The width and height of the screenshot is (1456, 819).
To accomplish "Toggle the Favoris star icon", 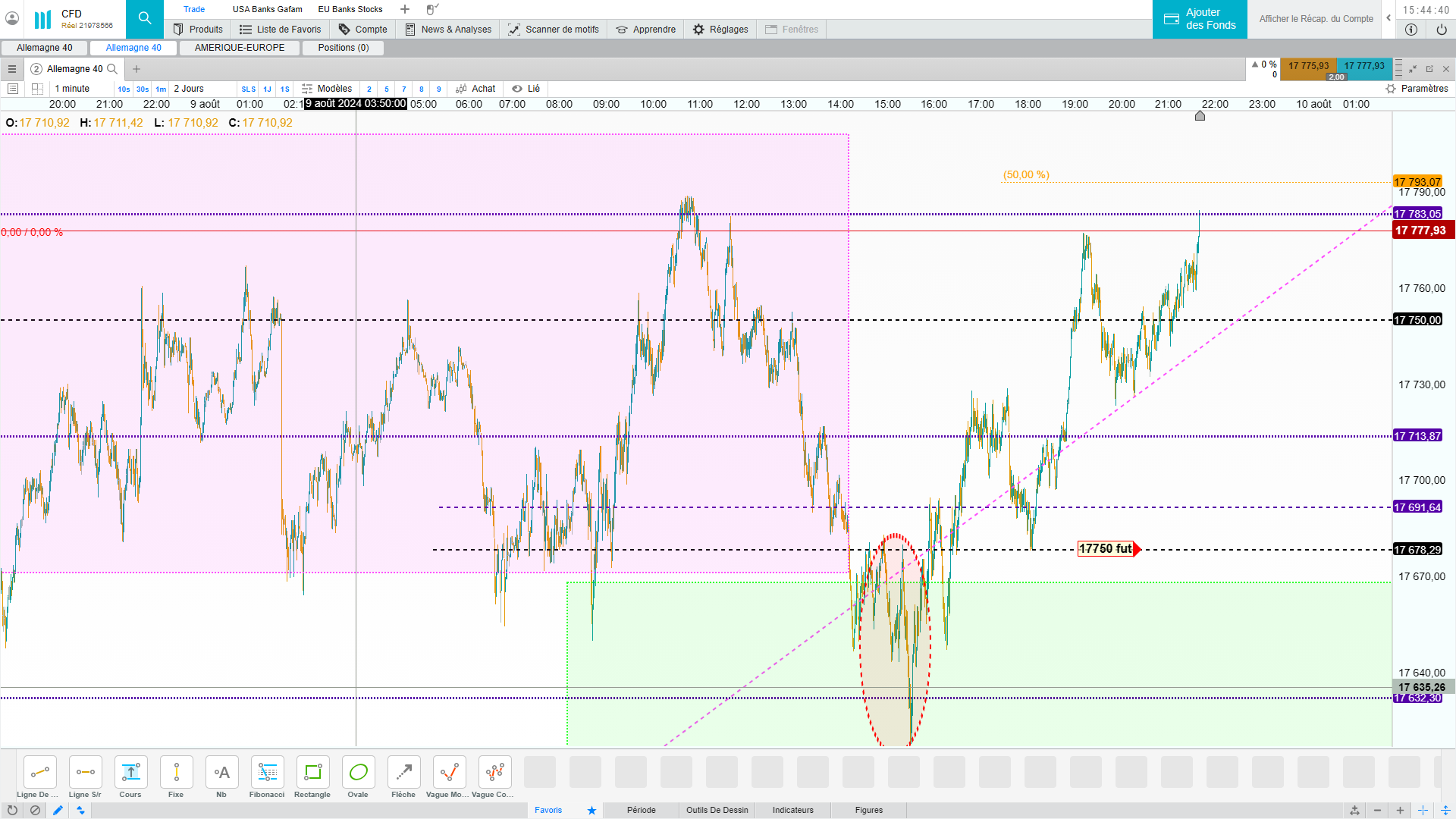I will (x=591, y=810).
